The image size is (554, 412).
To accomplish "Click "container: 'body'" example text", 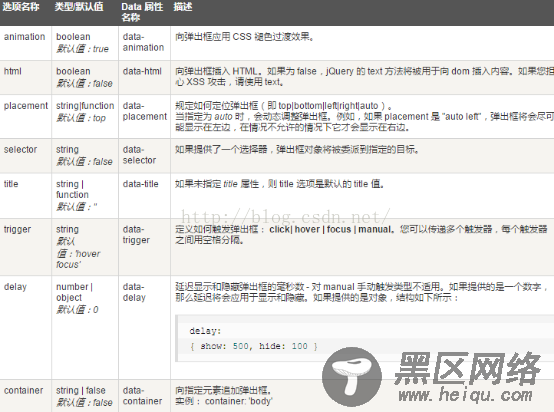I will point(238,401).
